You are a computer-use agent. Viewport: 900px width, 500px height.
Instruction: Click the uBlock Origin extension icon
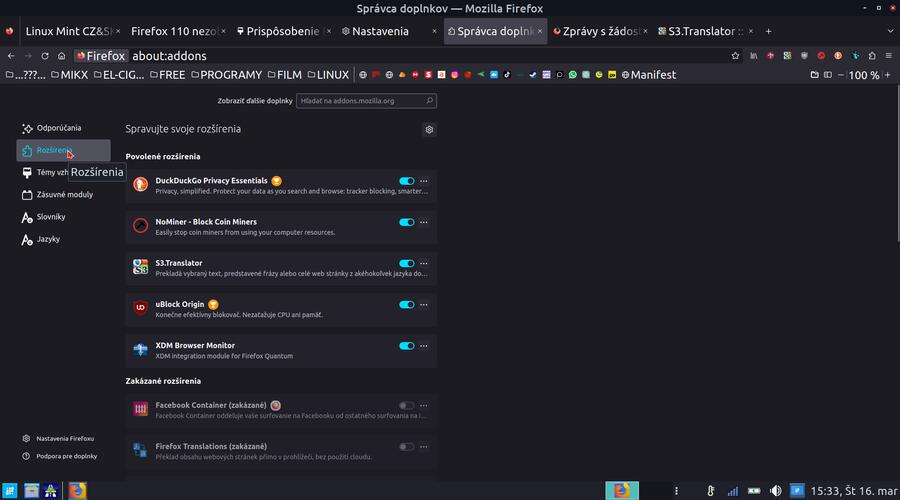pos(141,308)
